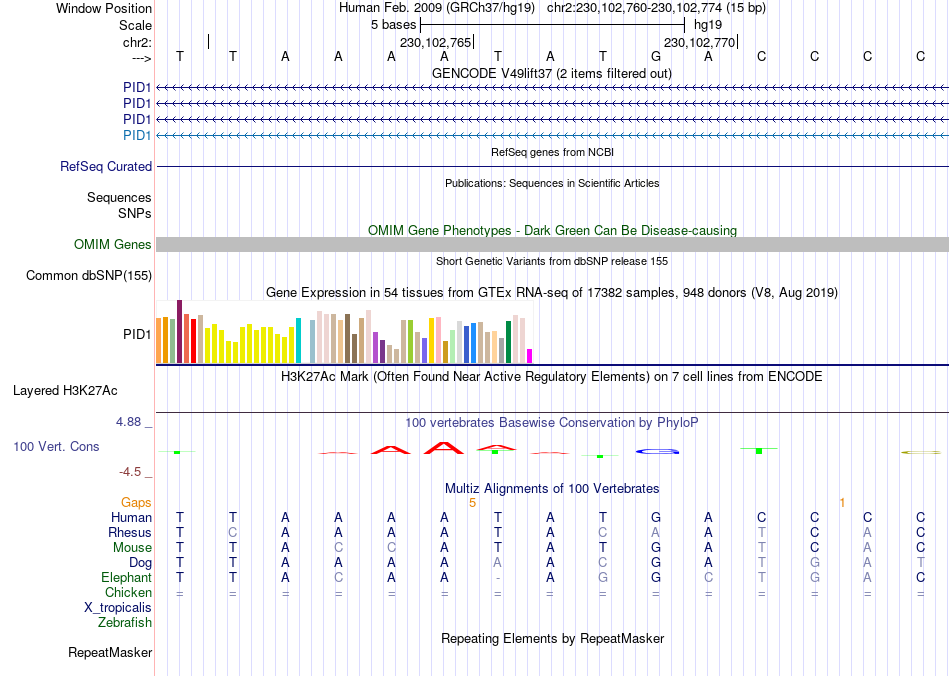
Task: Click the Window Position label
Action: [104, 8]
